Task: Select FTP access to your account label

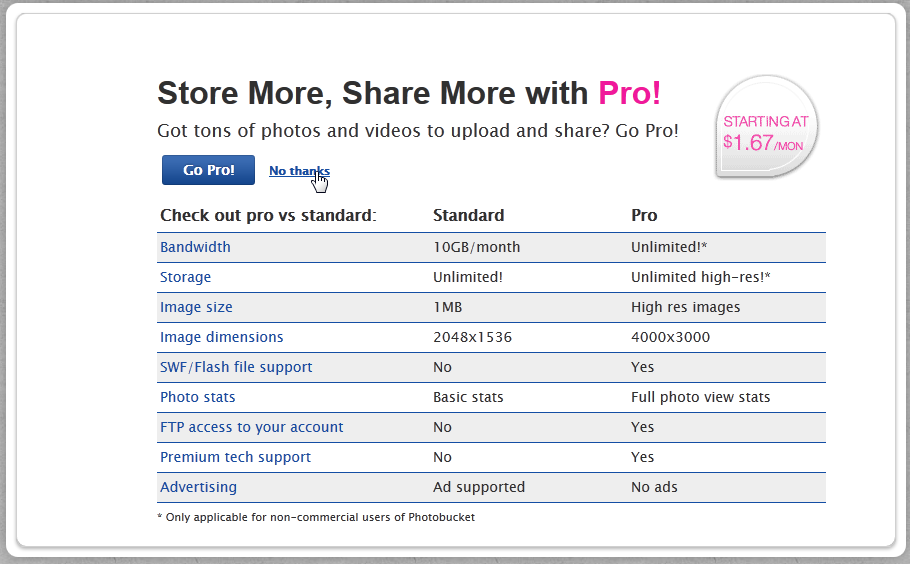Action: [x=251, y=427]
